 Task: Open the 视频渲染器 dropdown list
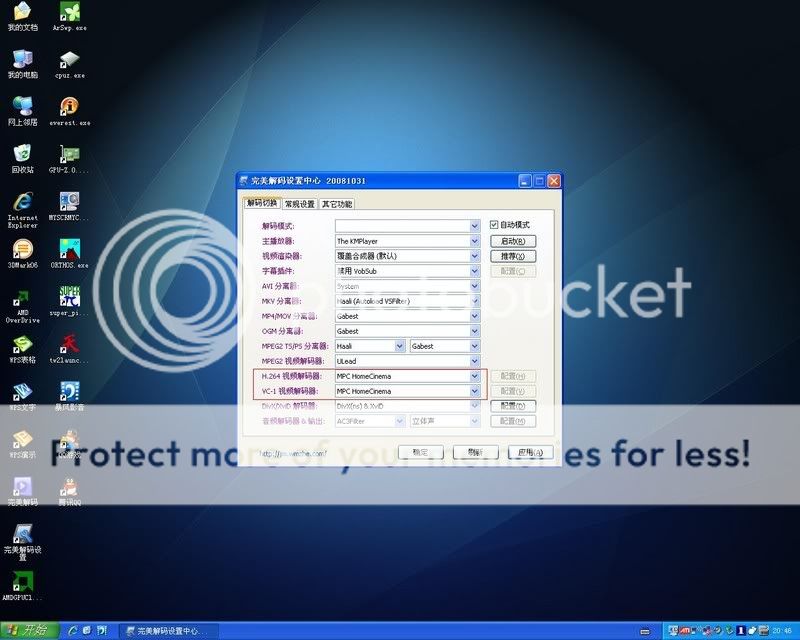(475, 256)
